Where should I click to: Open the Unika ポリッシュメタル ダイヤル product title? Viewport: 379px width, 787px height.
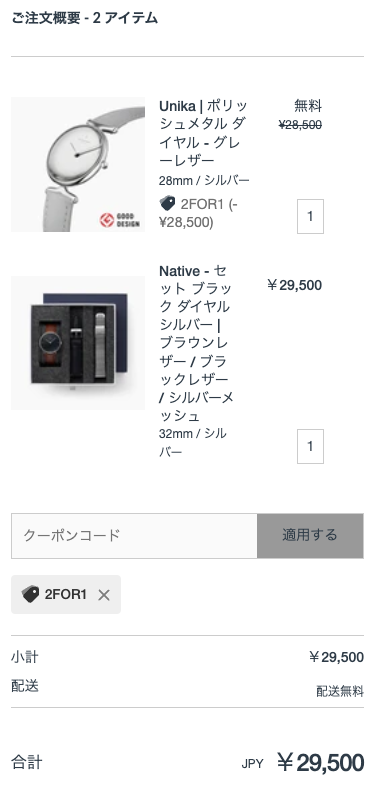[203, 133]
